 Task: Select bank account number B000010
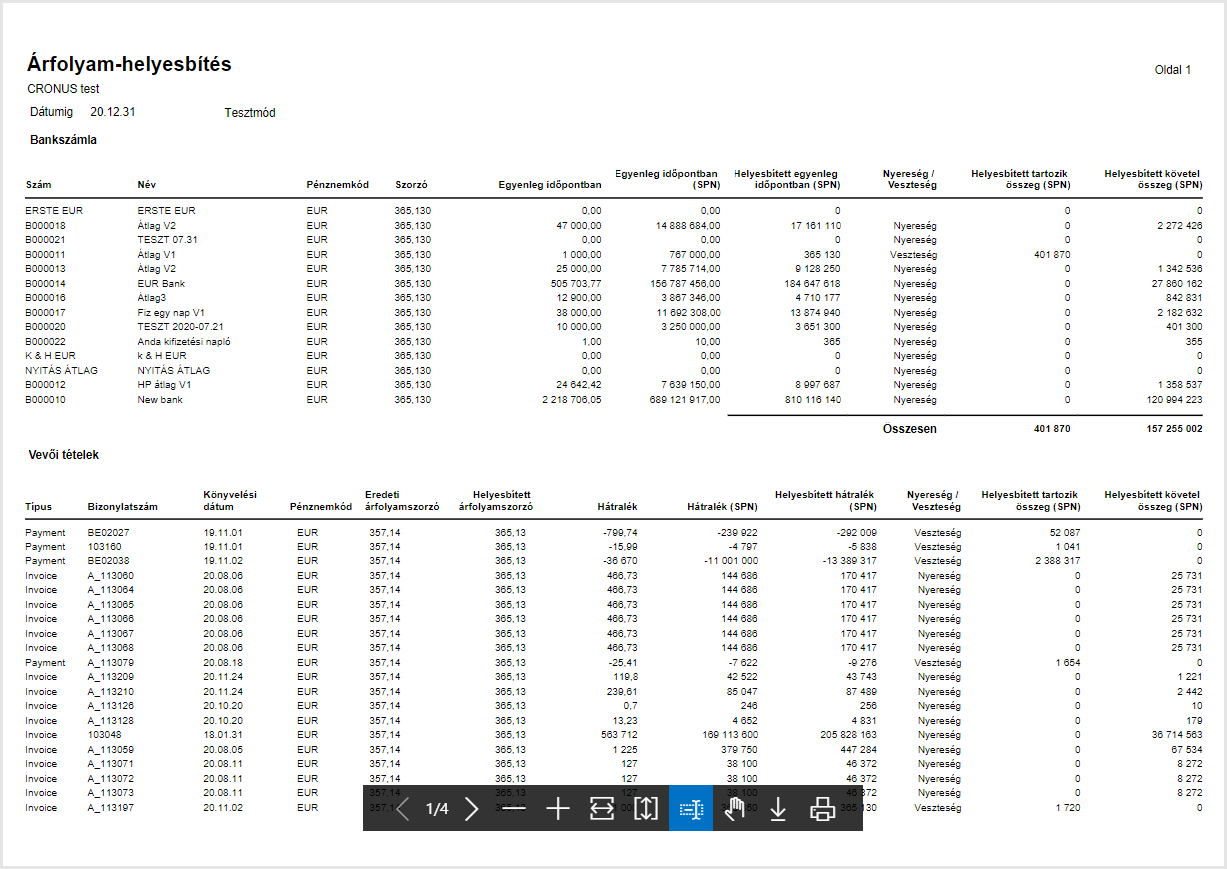pos(46,400)
